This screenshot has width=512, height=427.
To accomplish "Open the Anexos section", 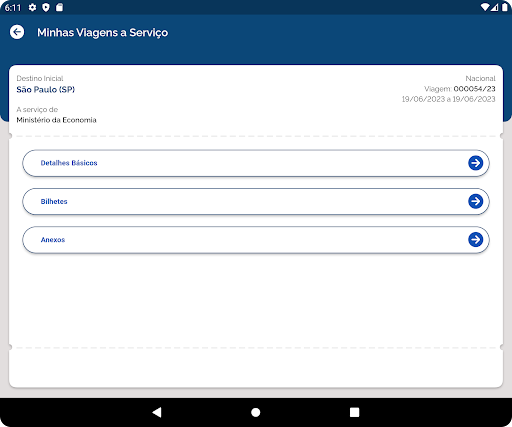I will click(256, 240).
